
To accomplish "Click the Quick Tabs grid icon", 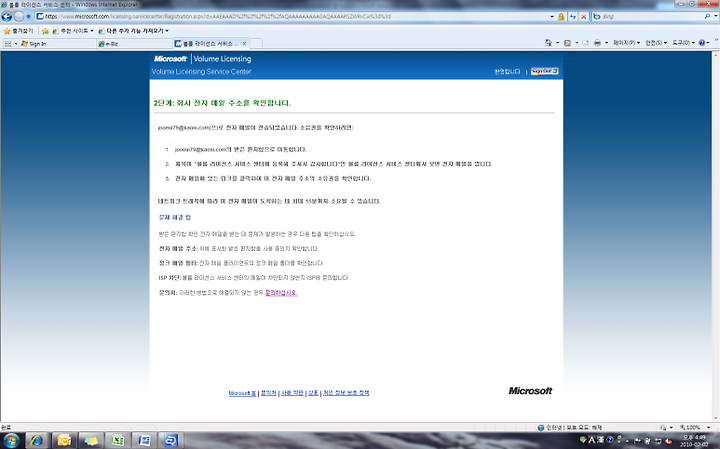I will pos(8,44).
